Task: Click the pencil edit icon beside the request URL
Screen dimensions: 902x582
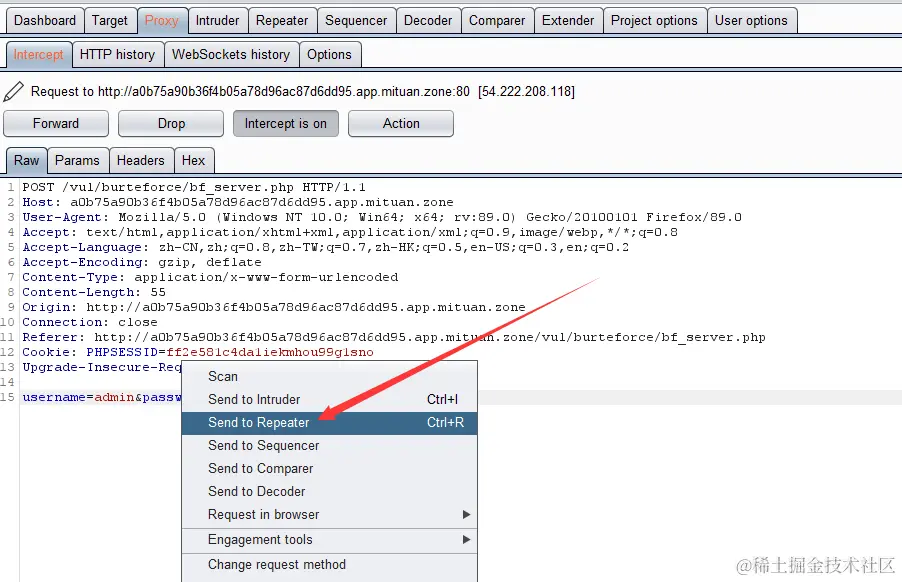Action: coord(14,91)
